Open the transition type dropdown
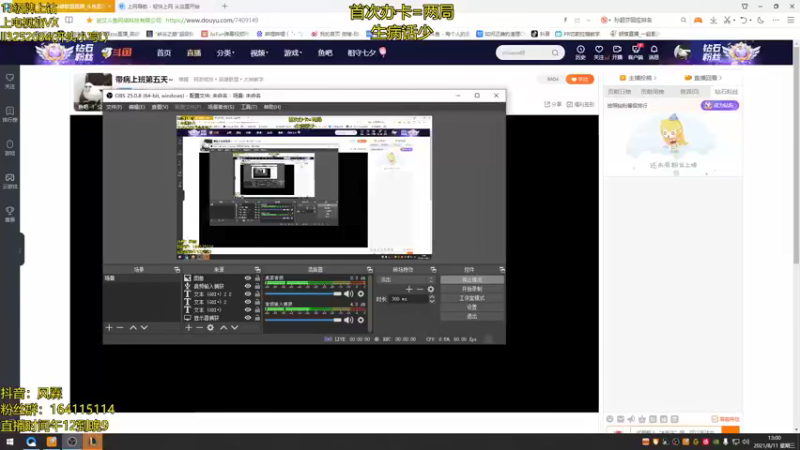Image resolution: width=800 pixels, height=450 pixels. pos(406,280)
